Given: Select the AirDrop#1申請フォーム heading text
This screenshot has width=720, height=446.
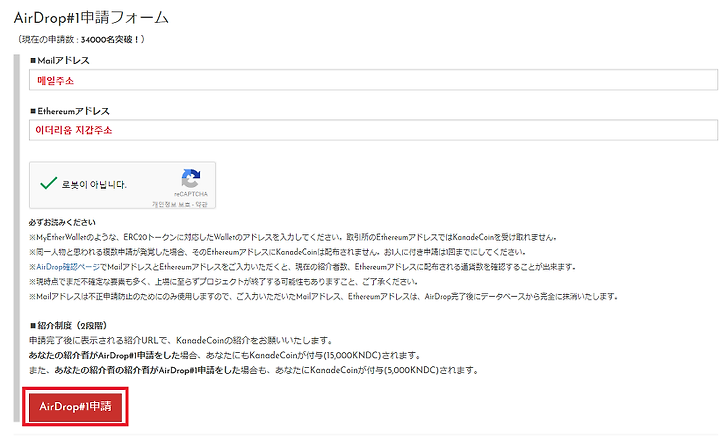Looking at the screenshot, I should click(91, 18).
